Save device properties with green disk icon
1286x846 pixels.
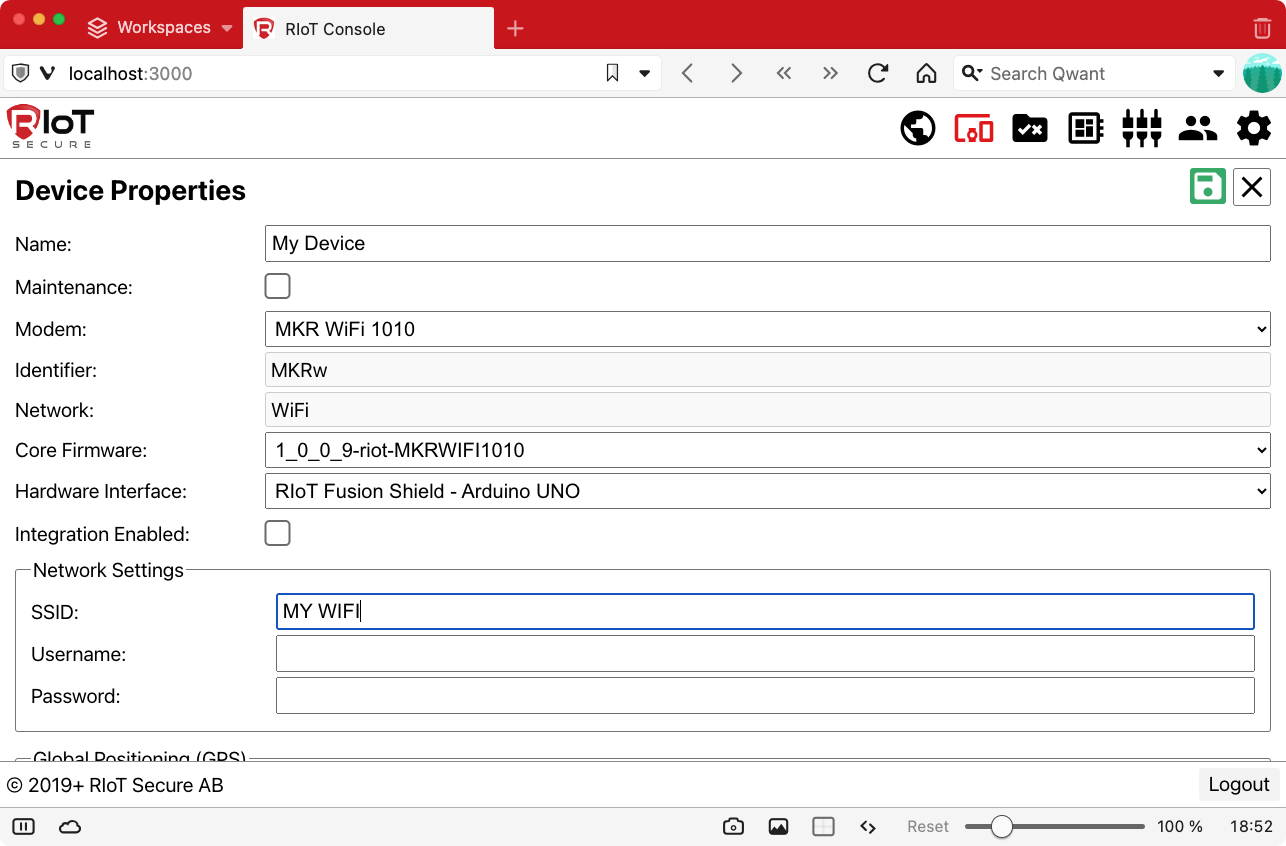pos(1208,187)
